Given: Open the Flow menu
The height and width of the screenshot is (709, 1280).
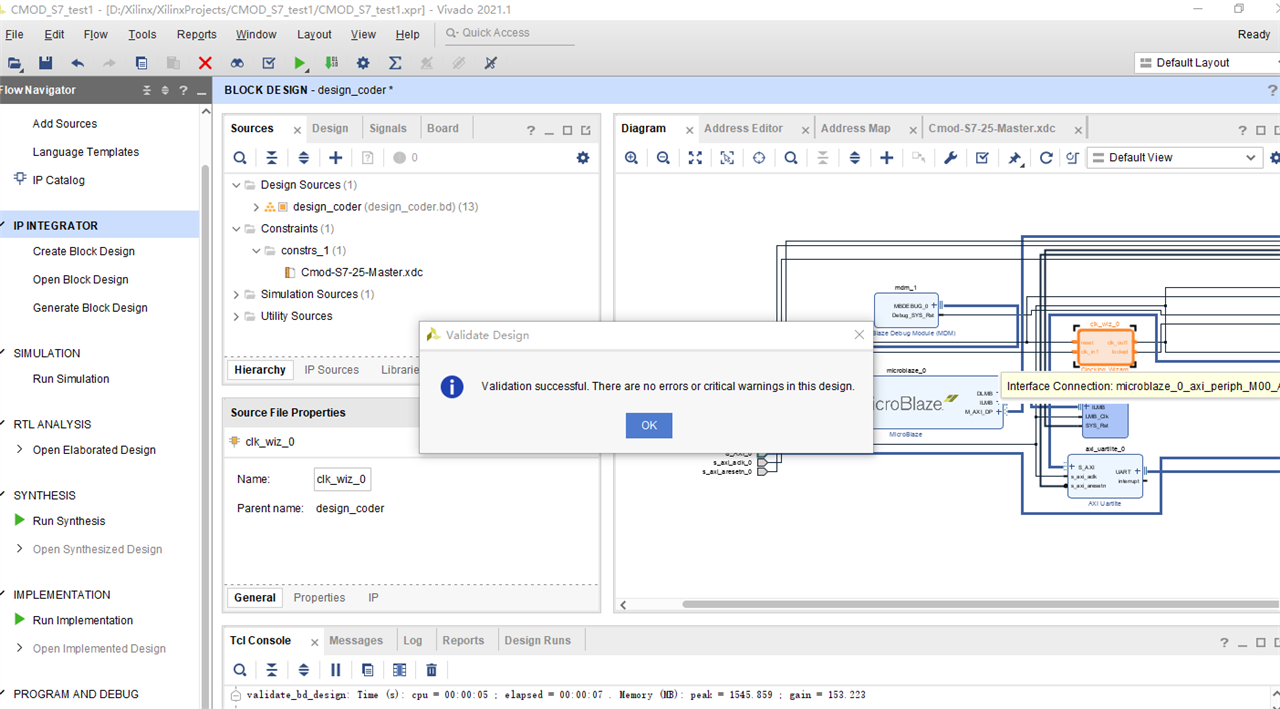Looking at the screenshot, I should pos(96,34).
